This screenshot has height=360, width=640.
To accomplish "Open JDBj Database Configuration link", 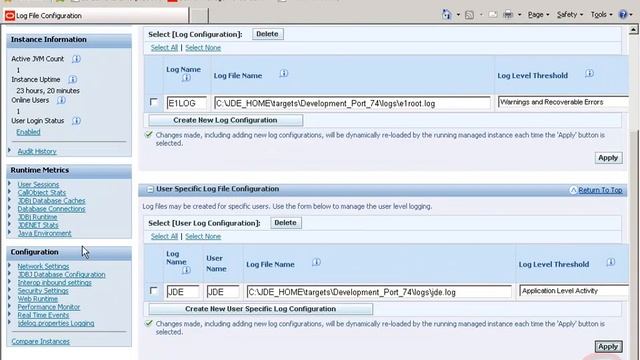I will pos(62,274).
